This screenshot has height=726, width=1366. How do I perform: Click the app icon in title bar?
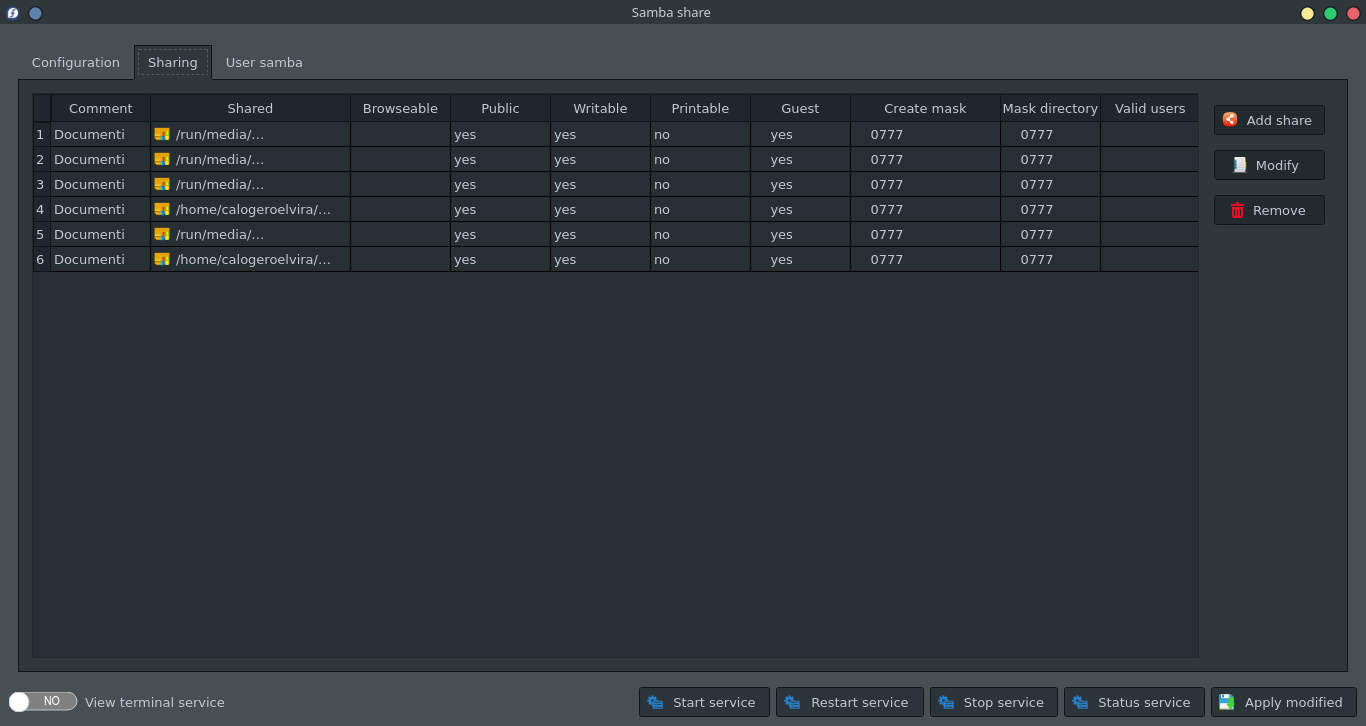click(13, 13)
